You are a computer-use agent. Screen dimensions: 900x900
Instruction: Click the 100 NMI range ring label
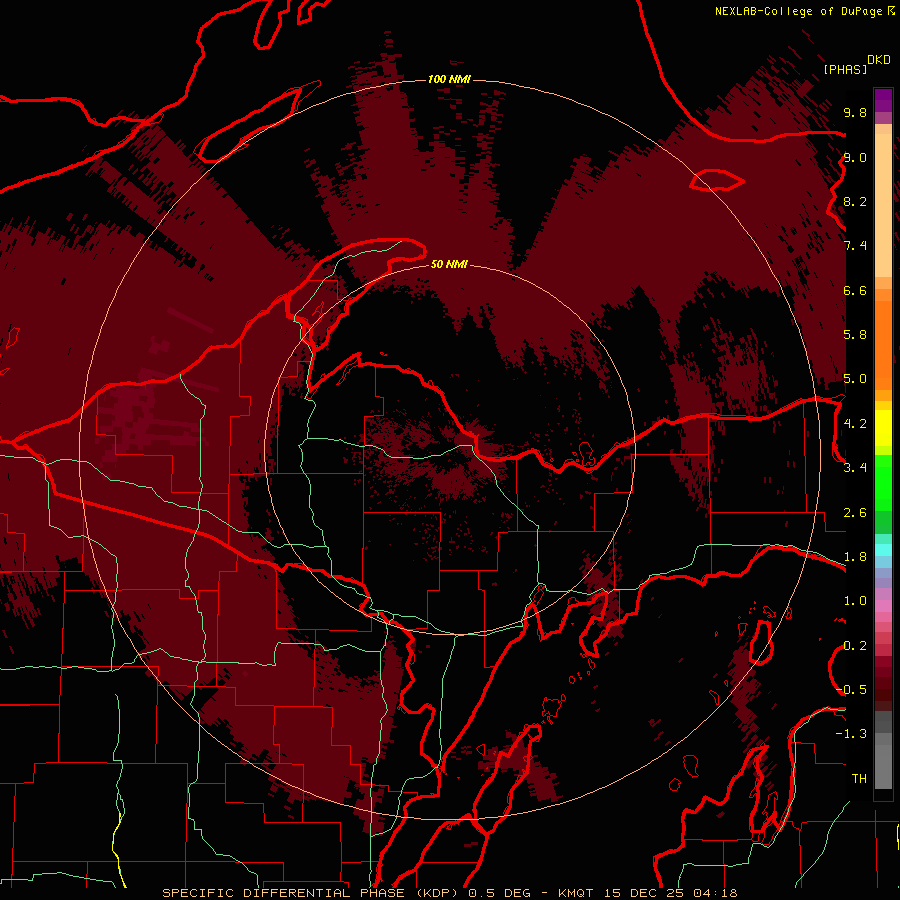click(449, 79)
